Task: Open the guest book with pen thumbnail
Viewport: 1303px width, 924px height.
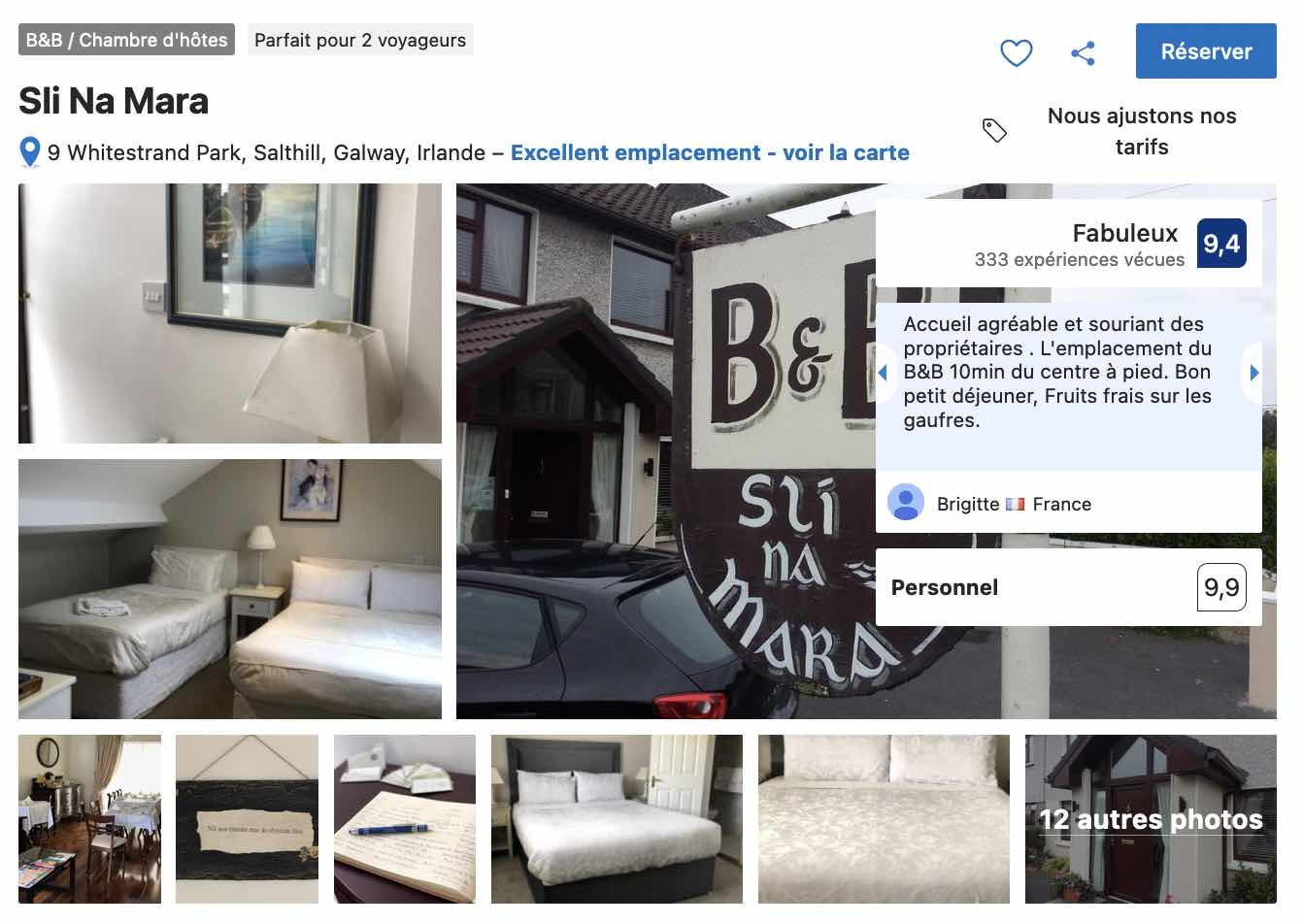Action: pos(405,819)
